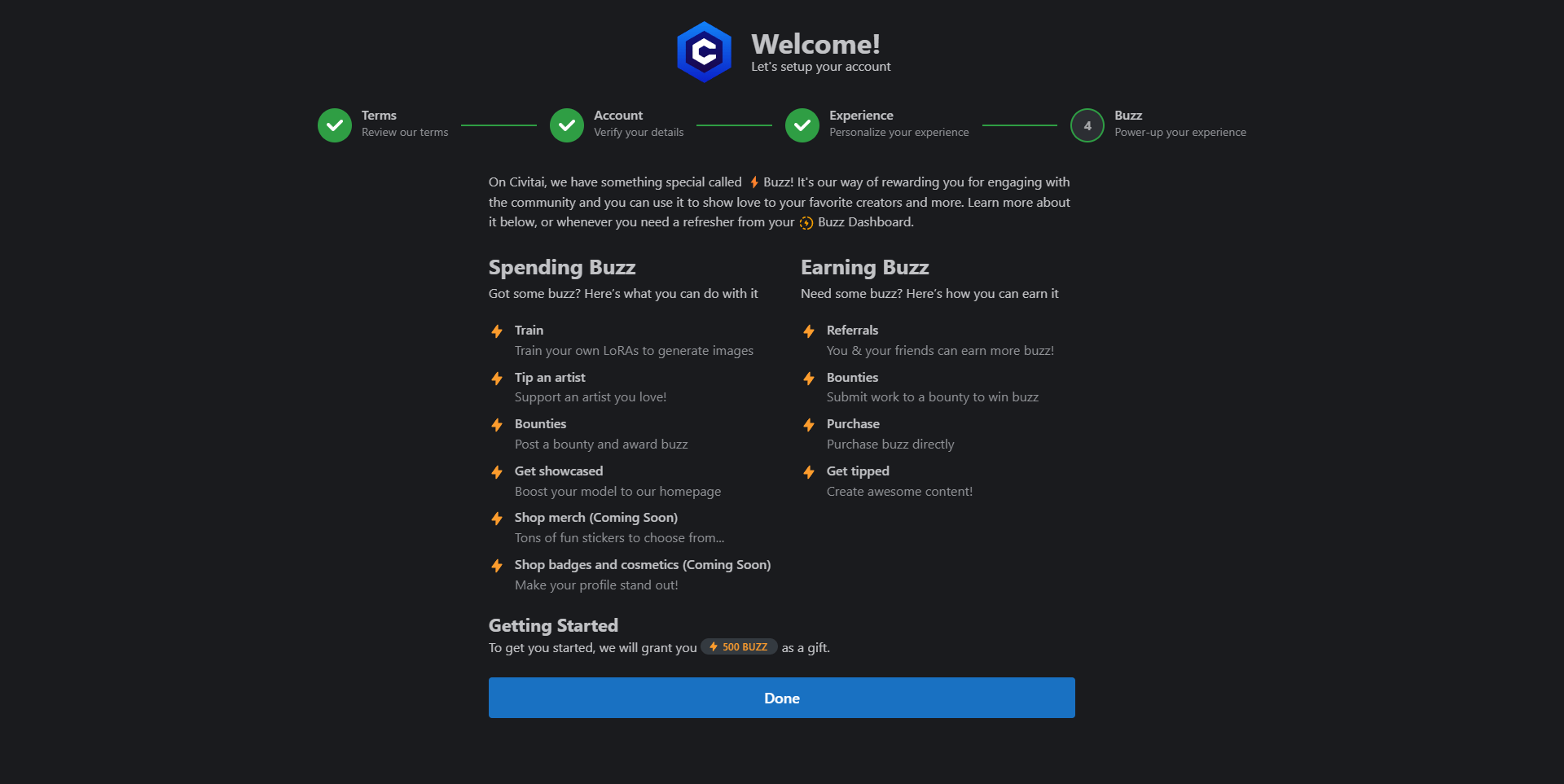Click the bolt icon beside Purchase
Image resolution: width=1564 pixels, height=784 pixels.
pos(809,425)
